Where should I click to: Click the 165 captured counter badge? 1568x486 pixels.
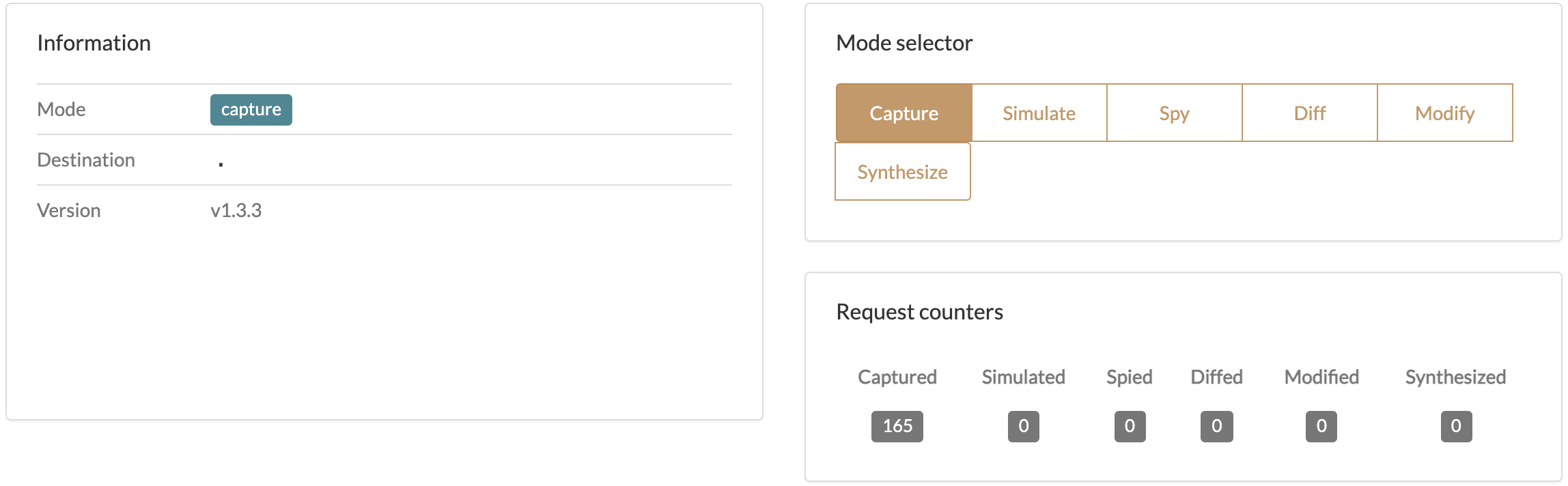897,427
